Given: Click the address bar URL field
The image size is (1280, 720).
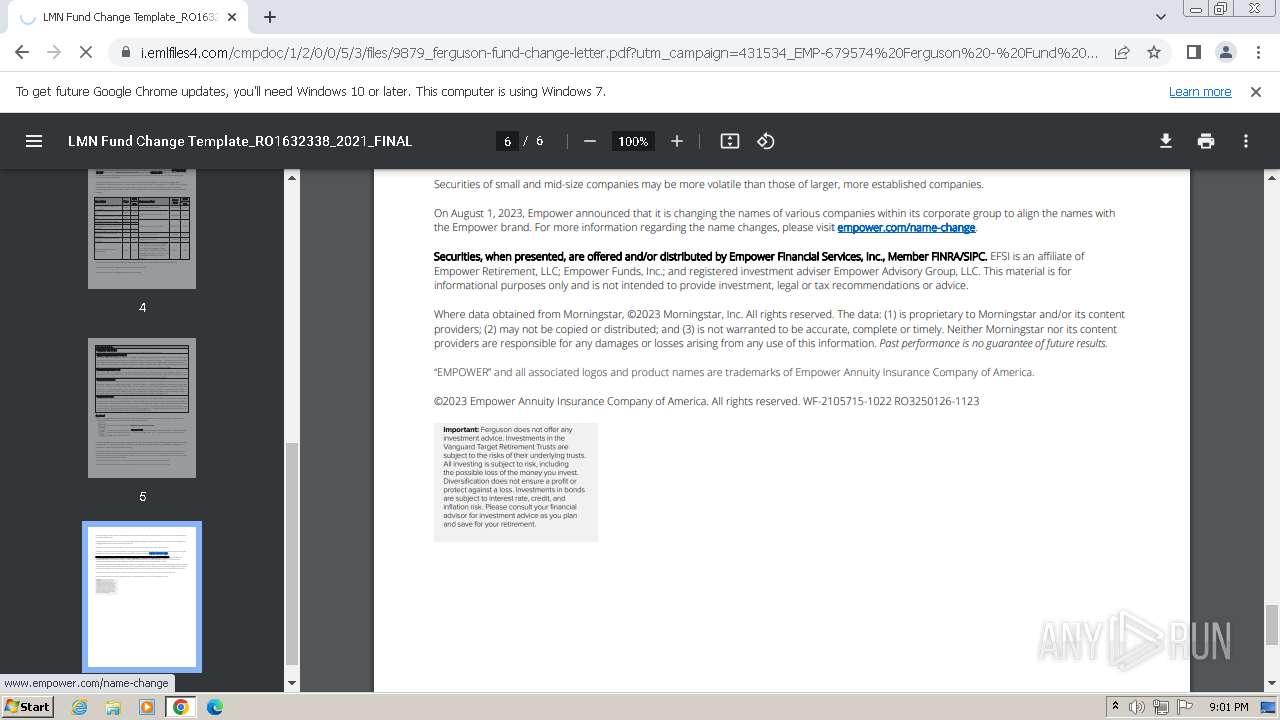Looking at the screenshot, I should click(618, 52).
